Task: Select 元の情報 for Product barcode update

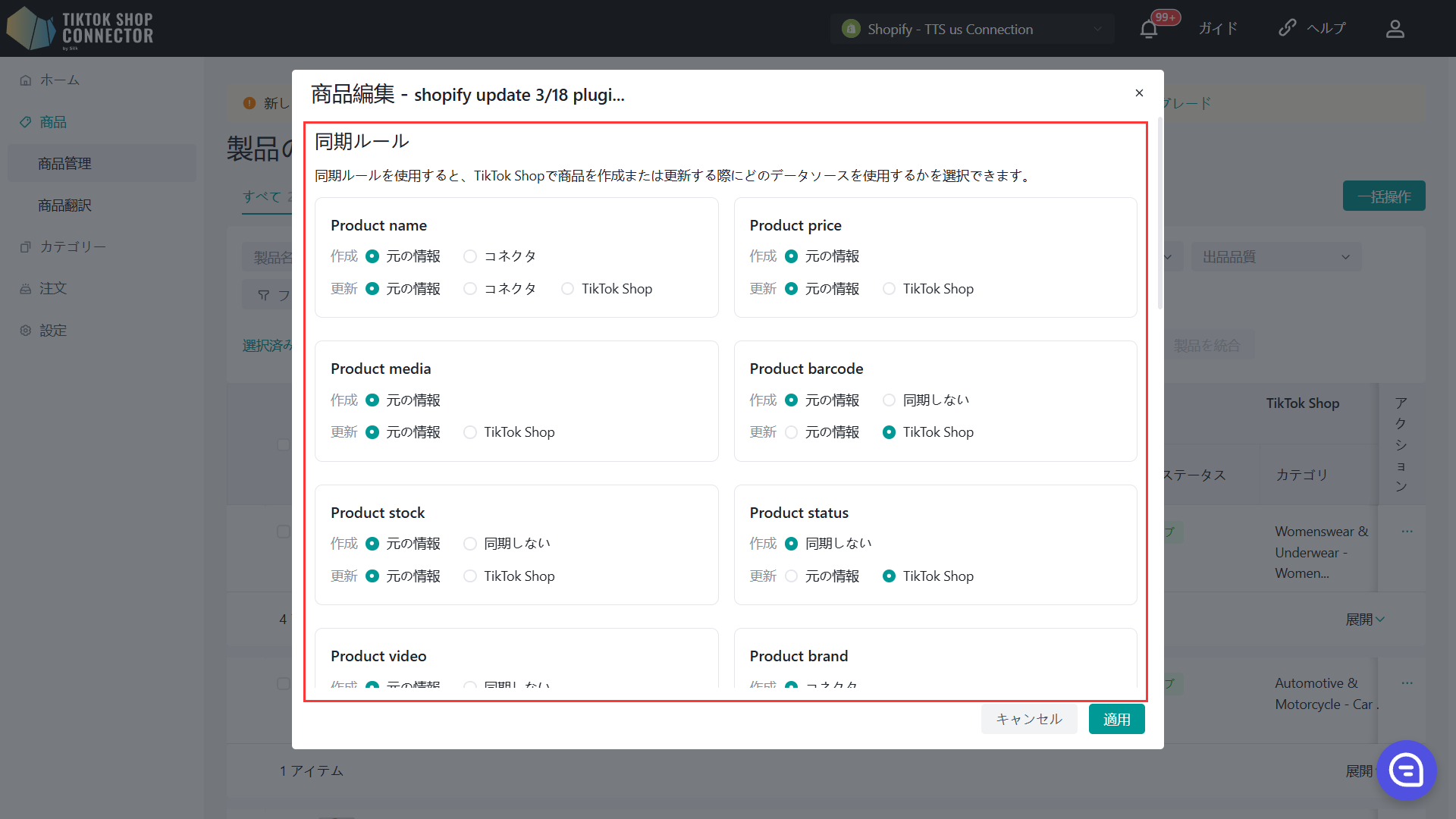Action: point(791,432)
